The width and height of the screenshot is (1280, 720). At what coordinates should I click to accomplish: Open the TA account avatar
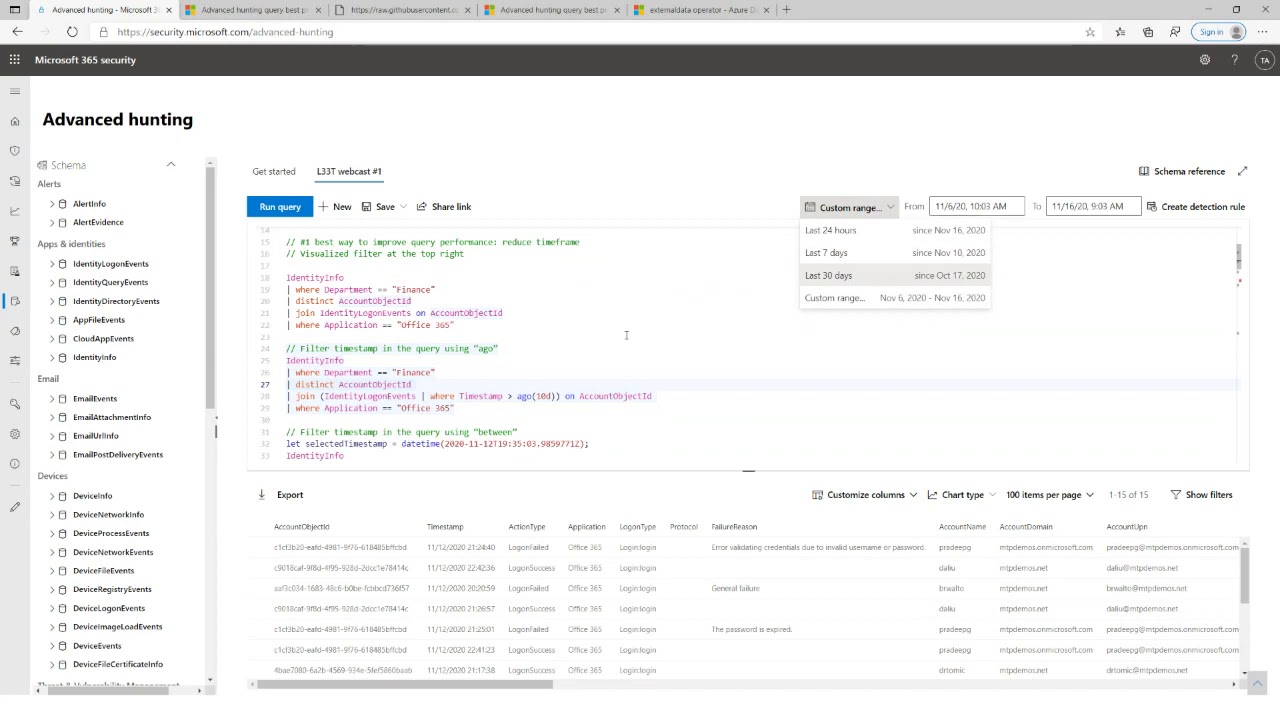coord(1265,60)
